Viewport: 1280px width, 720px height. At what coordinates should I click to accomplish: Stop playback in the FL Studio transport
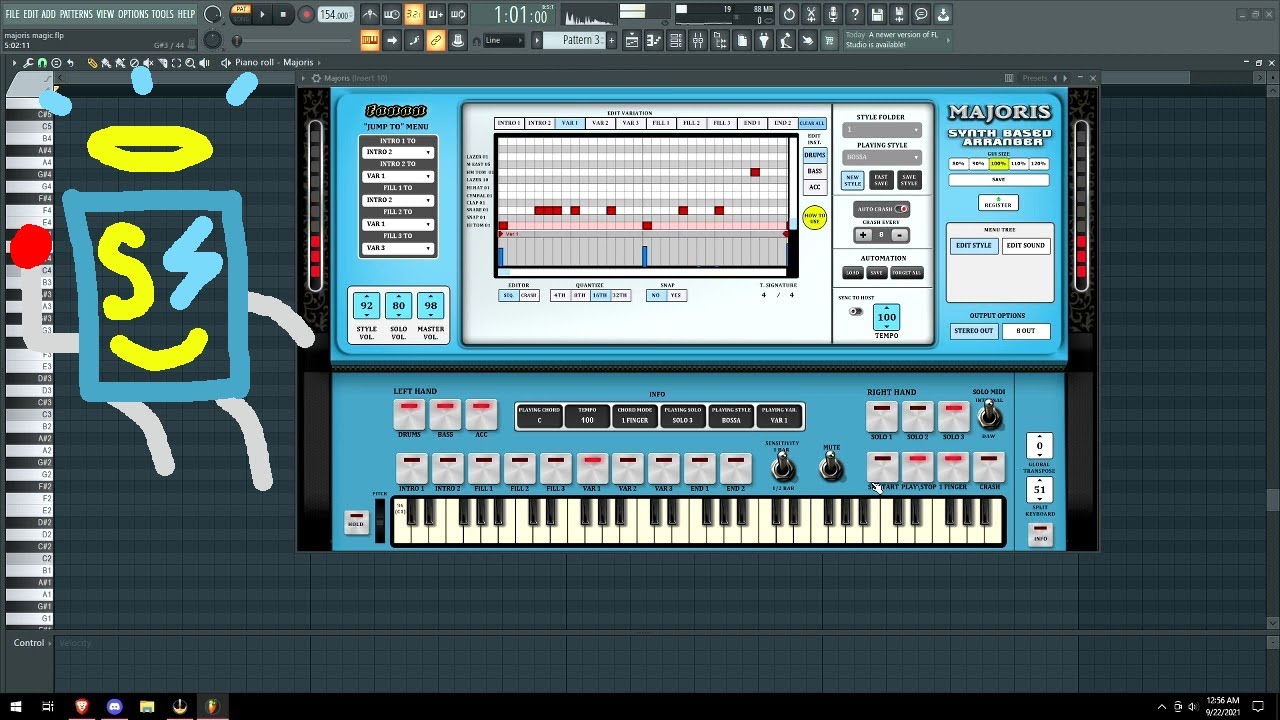pyautogui.click(x=284, y=14)
